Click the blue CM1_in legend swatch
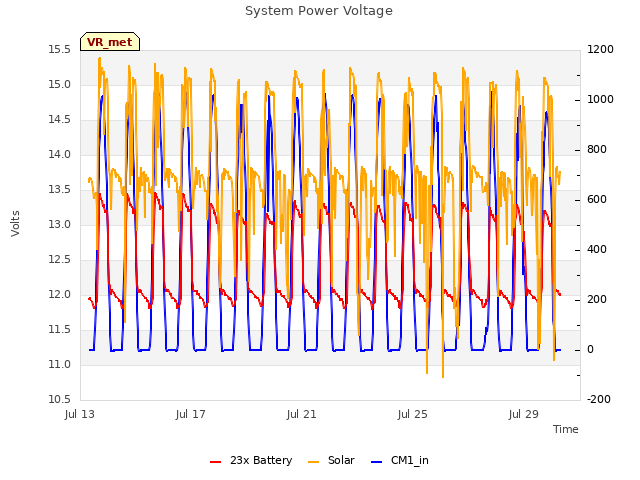This screenshot has width=640, height=480. 376,462
